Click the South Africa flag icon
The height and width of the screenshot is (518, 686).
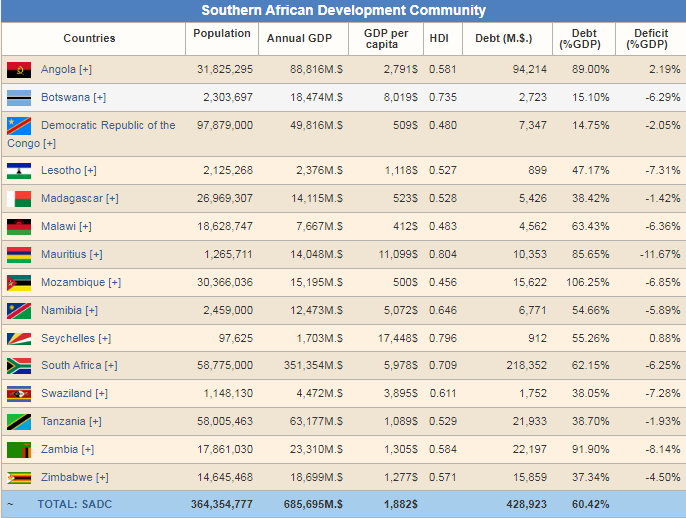(x=19, y=366)
